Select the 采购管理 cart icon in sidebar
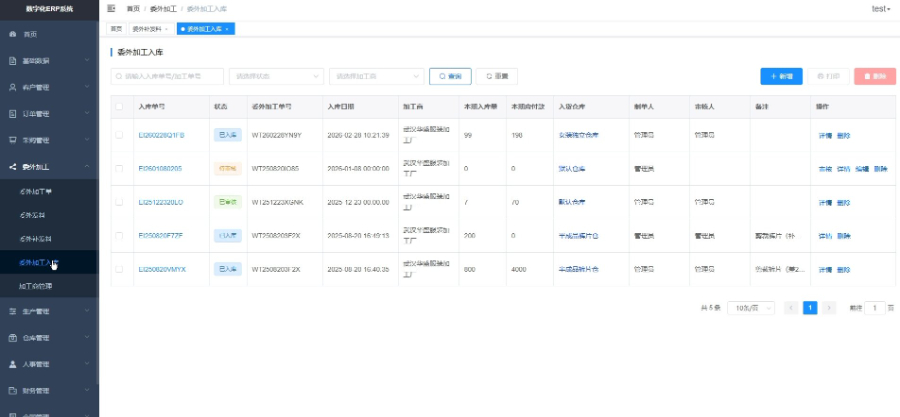Image resolution: width=900 pixels, height=417 pixels. pos(12,140)
